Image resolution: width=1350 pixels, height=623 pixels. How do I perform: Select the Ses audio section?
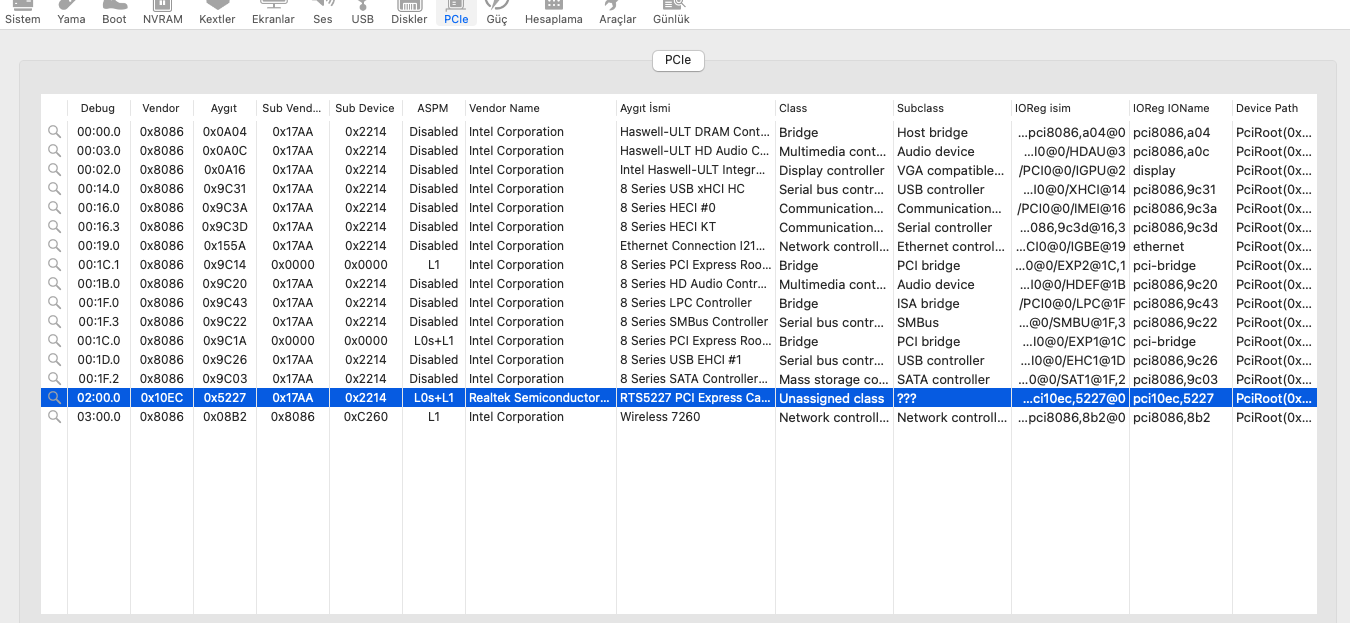[x=322, y=13]
